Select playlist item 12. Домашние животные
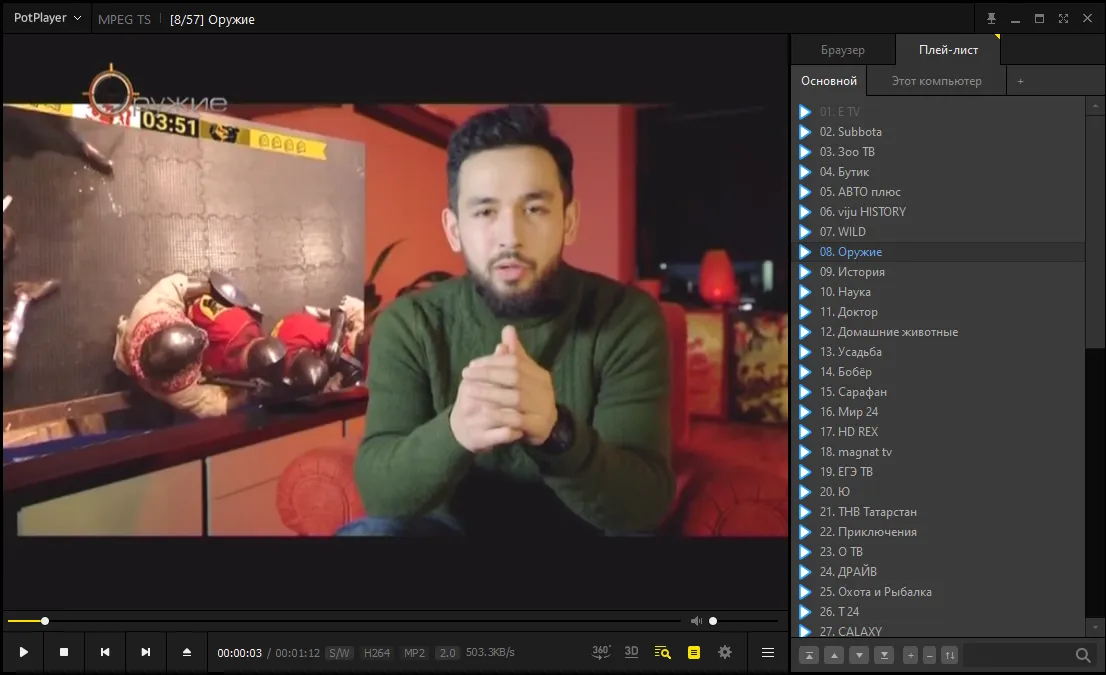This screenshot has height=675, width=1106. (938, 332)
